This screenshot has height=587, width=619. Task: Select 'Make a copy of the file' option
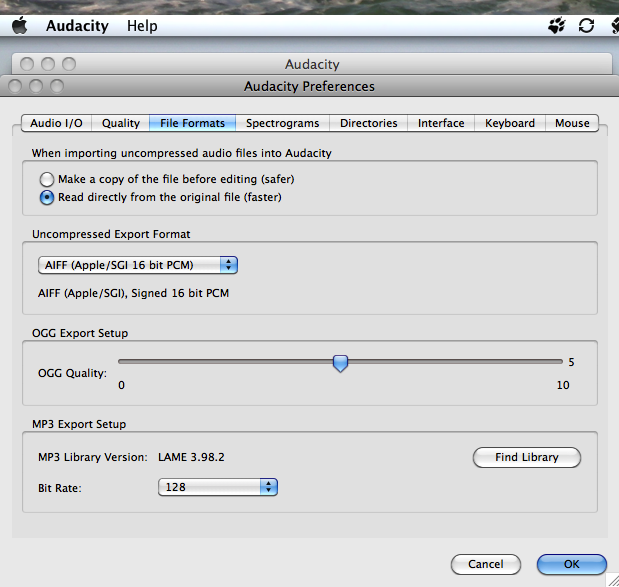(x=47, y=179)
